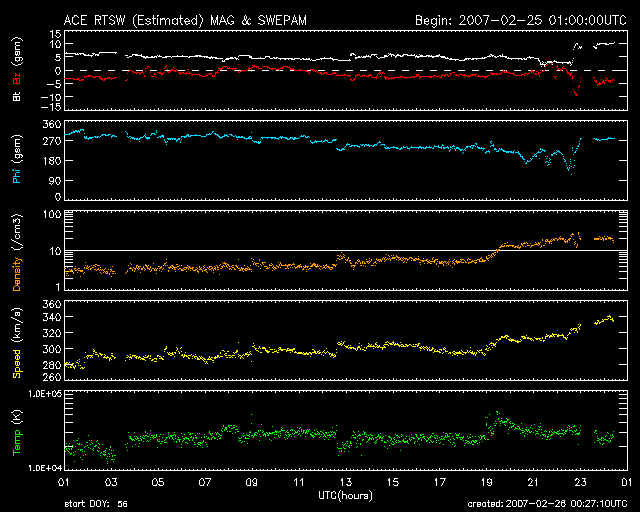The width and height of the screenshot is (640, 512).
Task: Select the "05" hour tick label
Action: coord(158,482)
